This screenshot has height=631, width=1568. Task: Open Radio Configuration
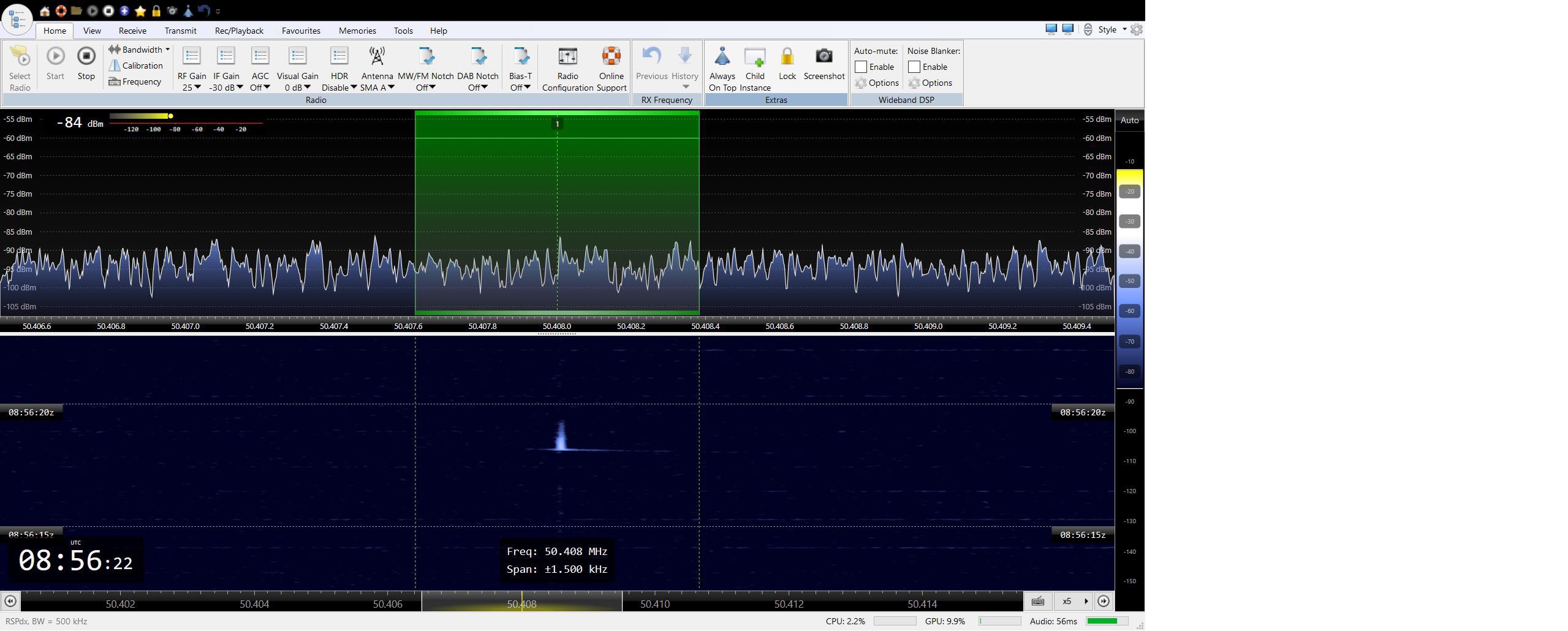[x=567, y=57]
